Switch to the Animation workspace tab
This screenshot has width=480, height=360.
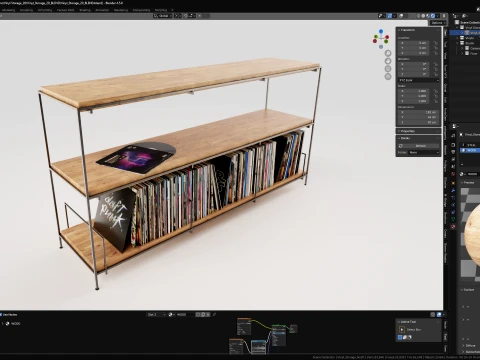click(102, 10)
